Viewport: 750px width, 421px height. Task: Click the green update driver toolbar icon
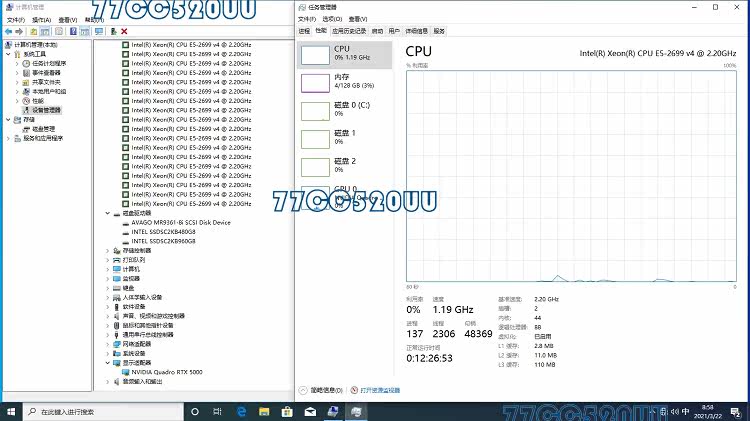113,32
